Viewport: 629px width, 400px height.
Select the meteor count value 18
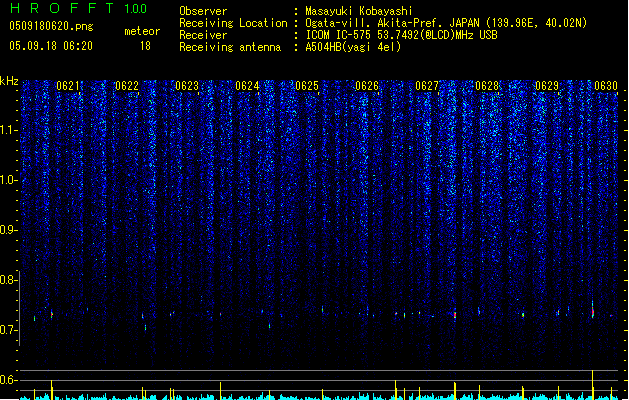click(145, 46)
